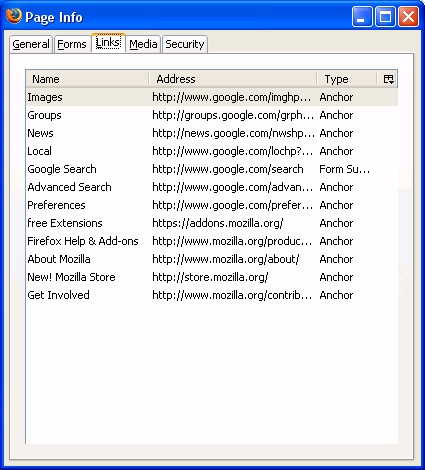Click the news.google.com address cell
This screenshot has height=470, width=425.
pyautogui.click(x=233, y=133)
